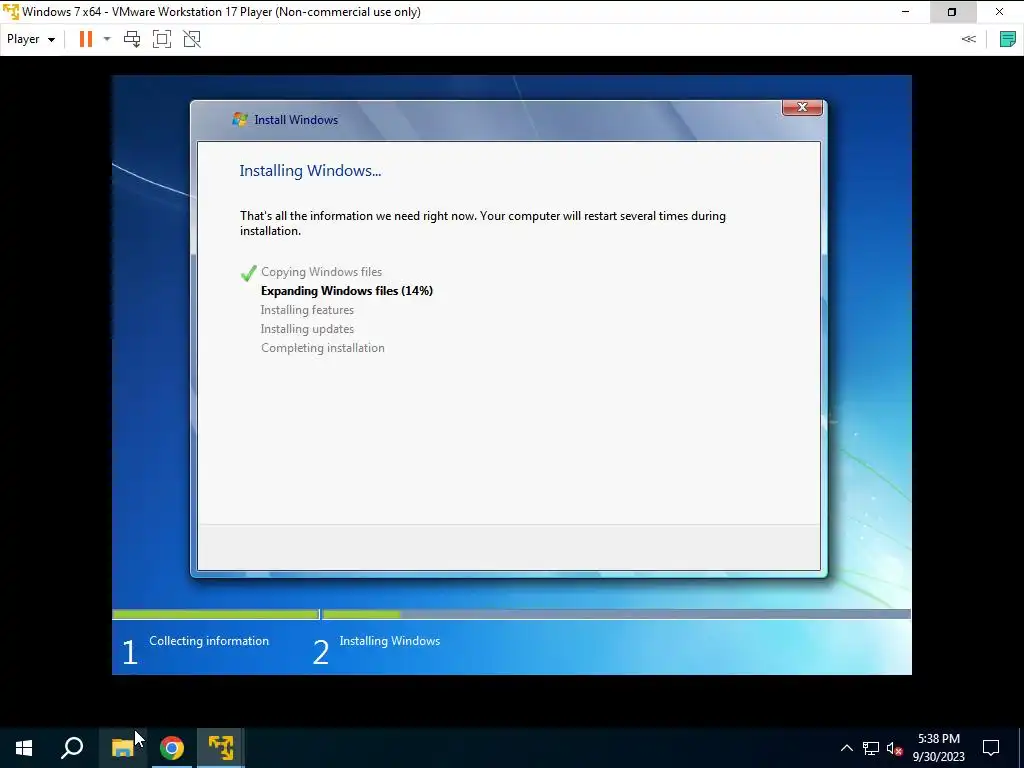The height and width of the screenshot is (768, 1024).
Task: Open network status tray icon
Action: click(871, 748)
